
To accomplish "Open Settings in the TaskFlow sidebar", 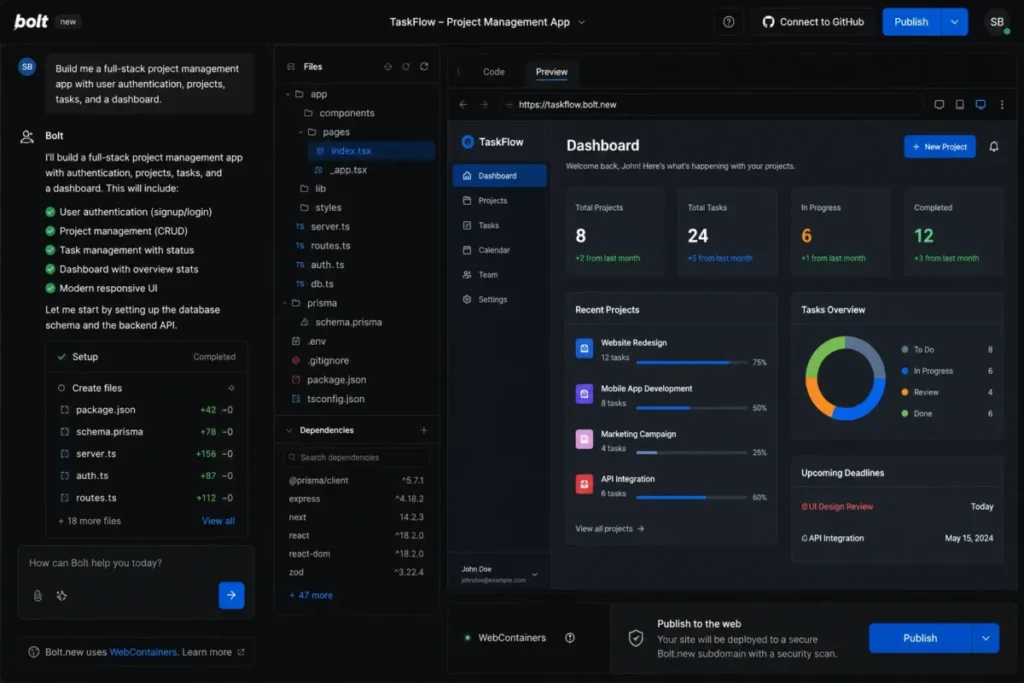I will coord(499,300).
